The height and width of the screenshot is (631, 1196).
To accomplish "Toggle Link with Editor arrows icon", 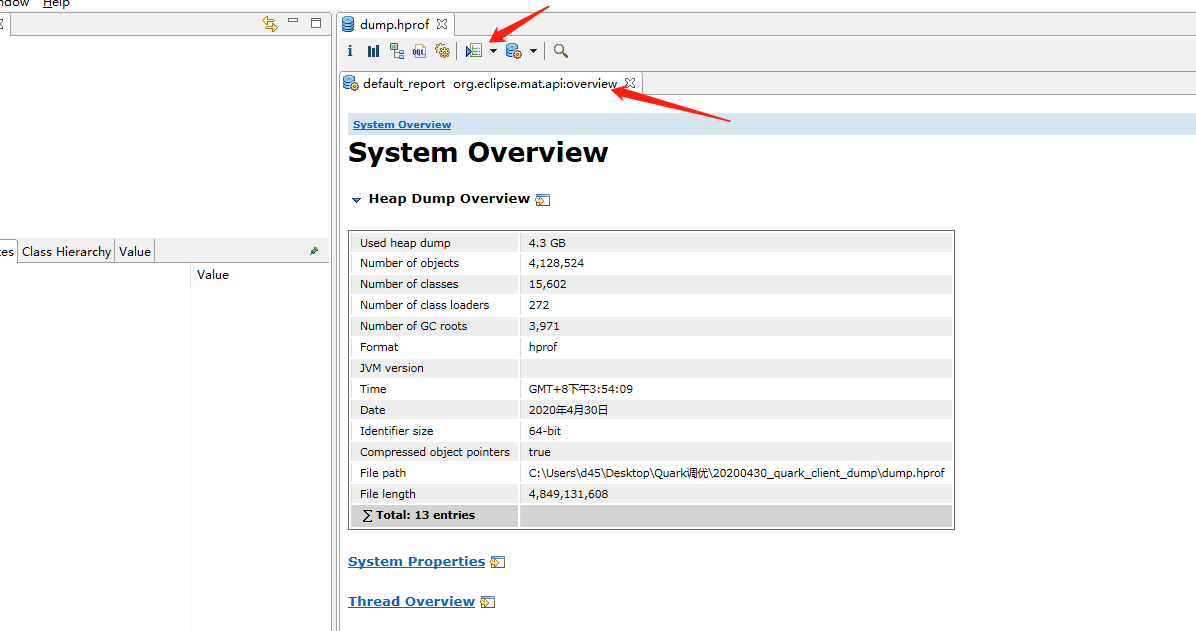I will [269, 23].
